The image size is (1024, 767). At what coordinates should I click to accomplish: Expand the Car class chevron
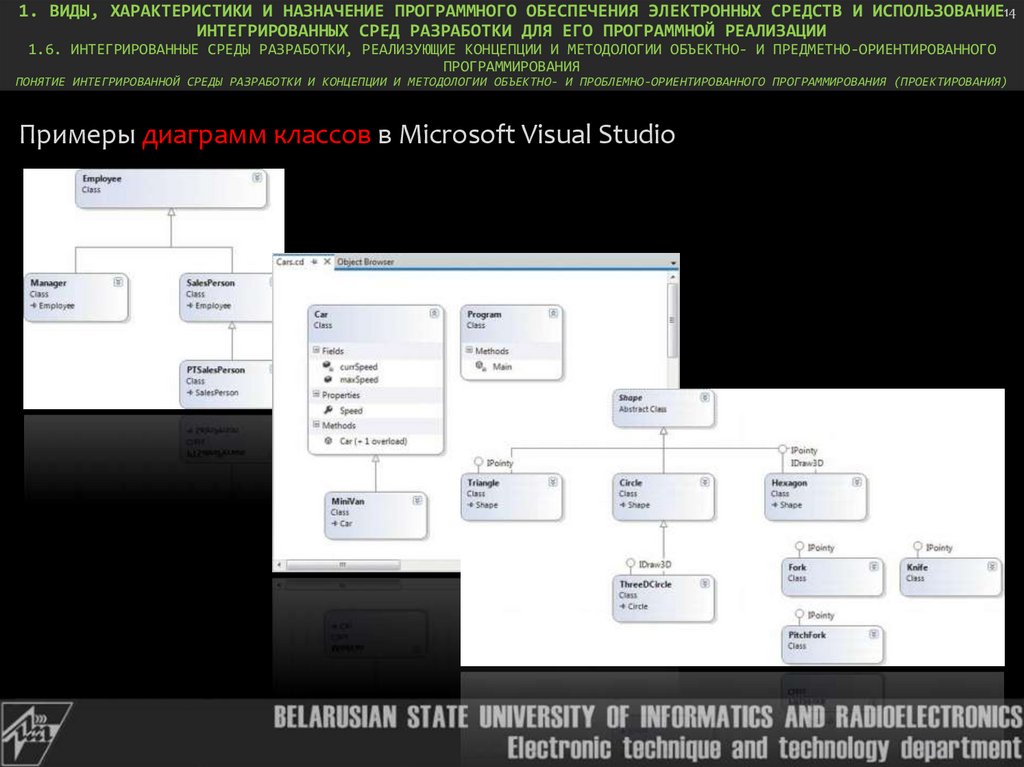(x=434, y=314)
